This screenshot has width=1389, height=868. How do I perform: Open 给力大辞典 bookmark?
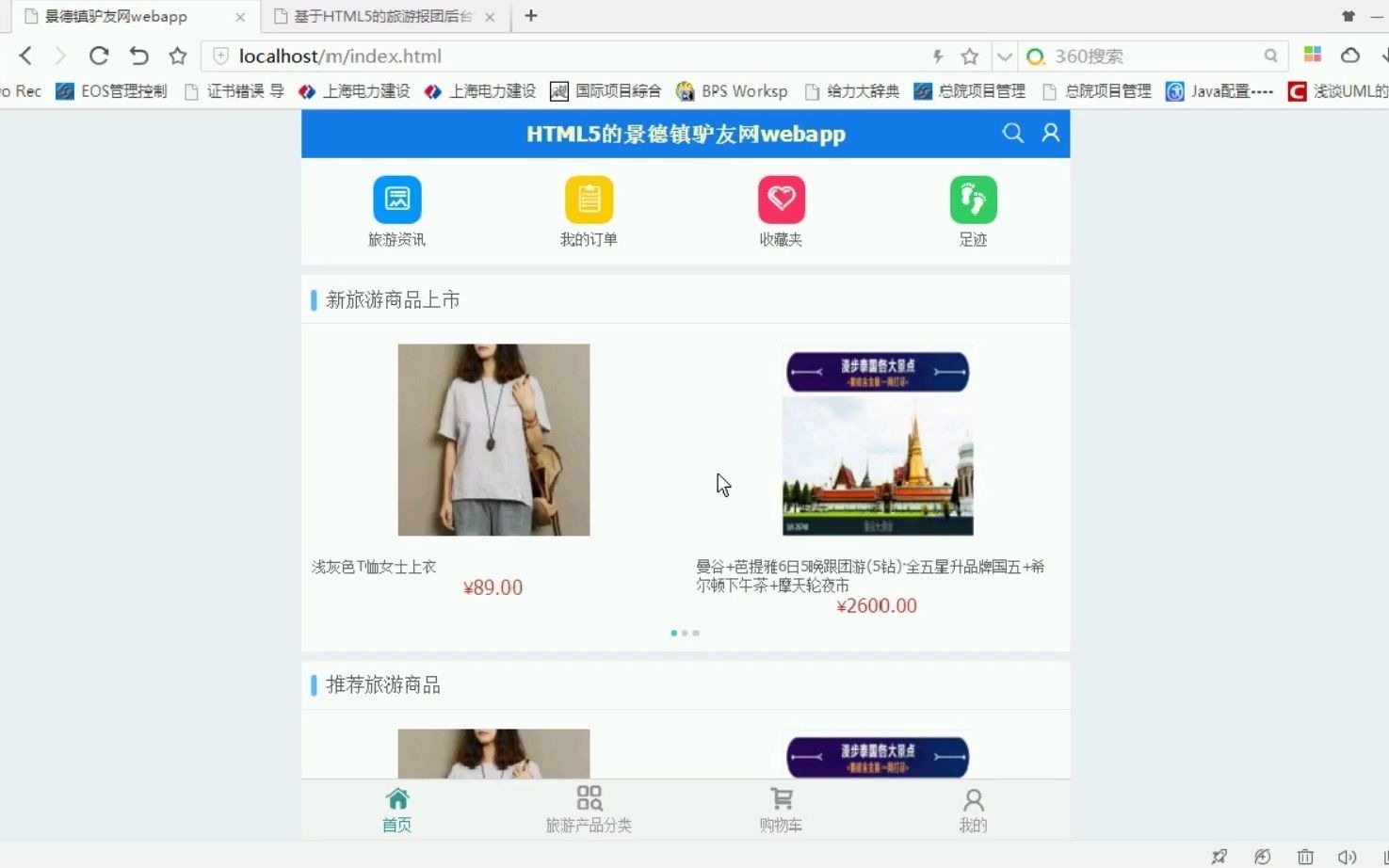[x=852, y=91]
